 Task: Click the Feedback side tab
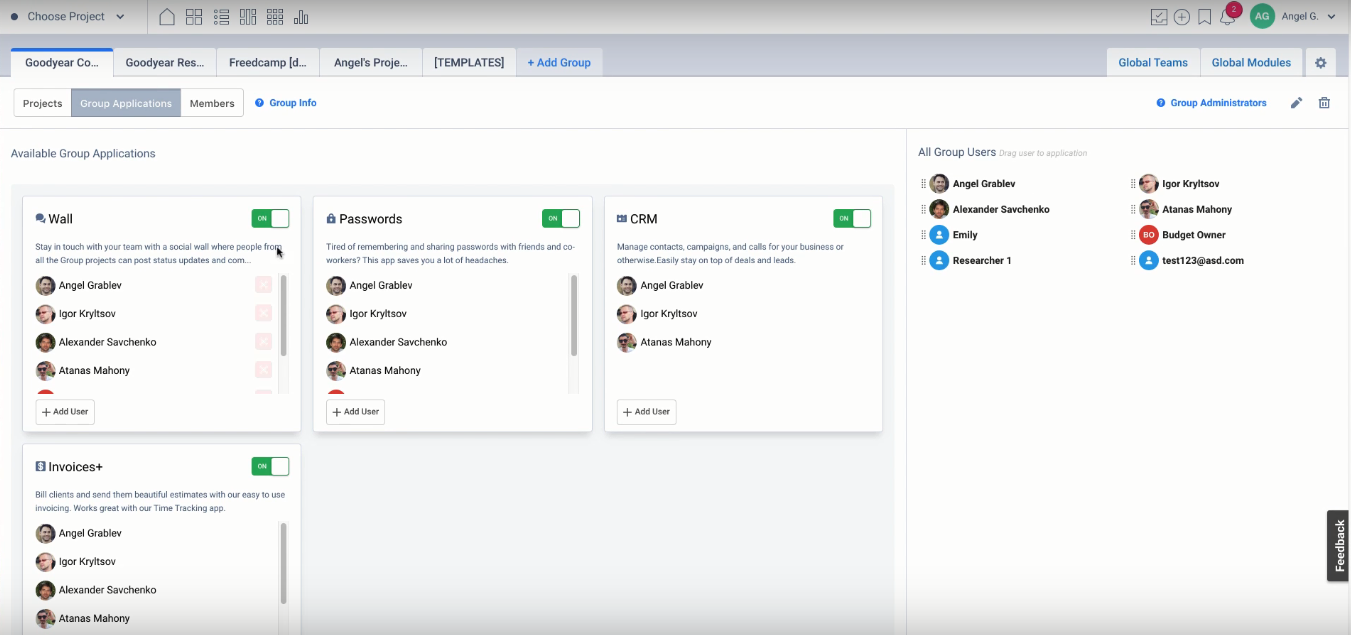[1339, 546]
